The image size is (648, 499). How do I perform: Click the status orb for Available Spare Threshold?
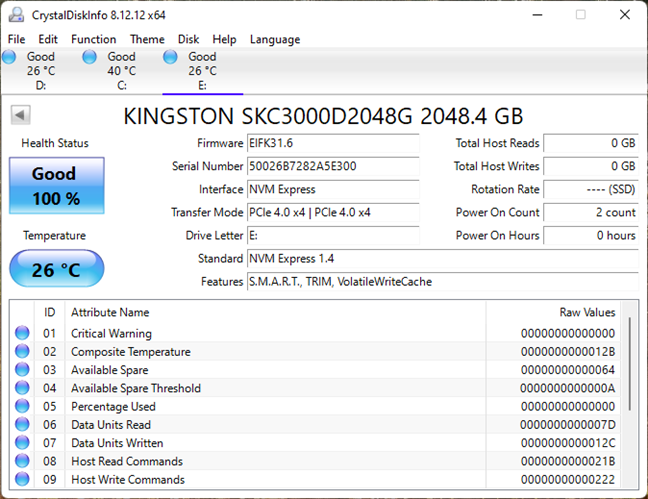point(22,387)
